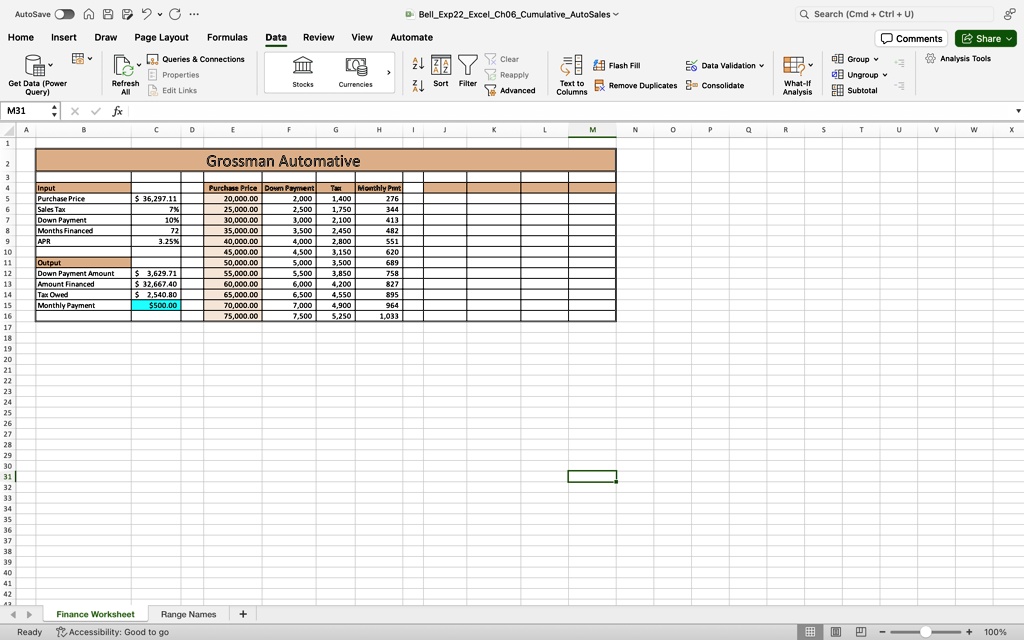Click the Remove Duplicates icon
This screenshot has width=1024, height=640.
coord(636,85)
